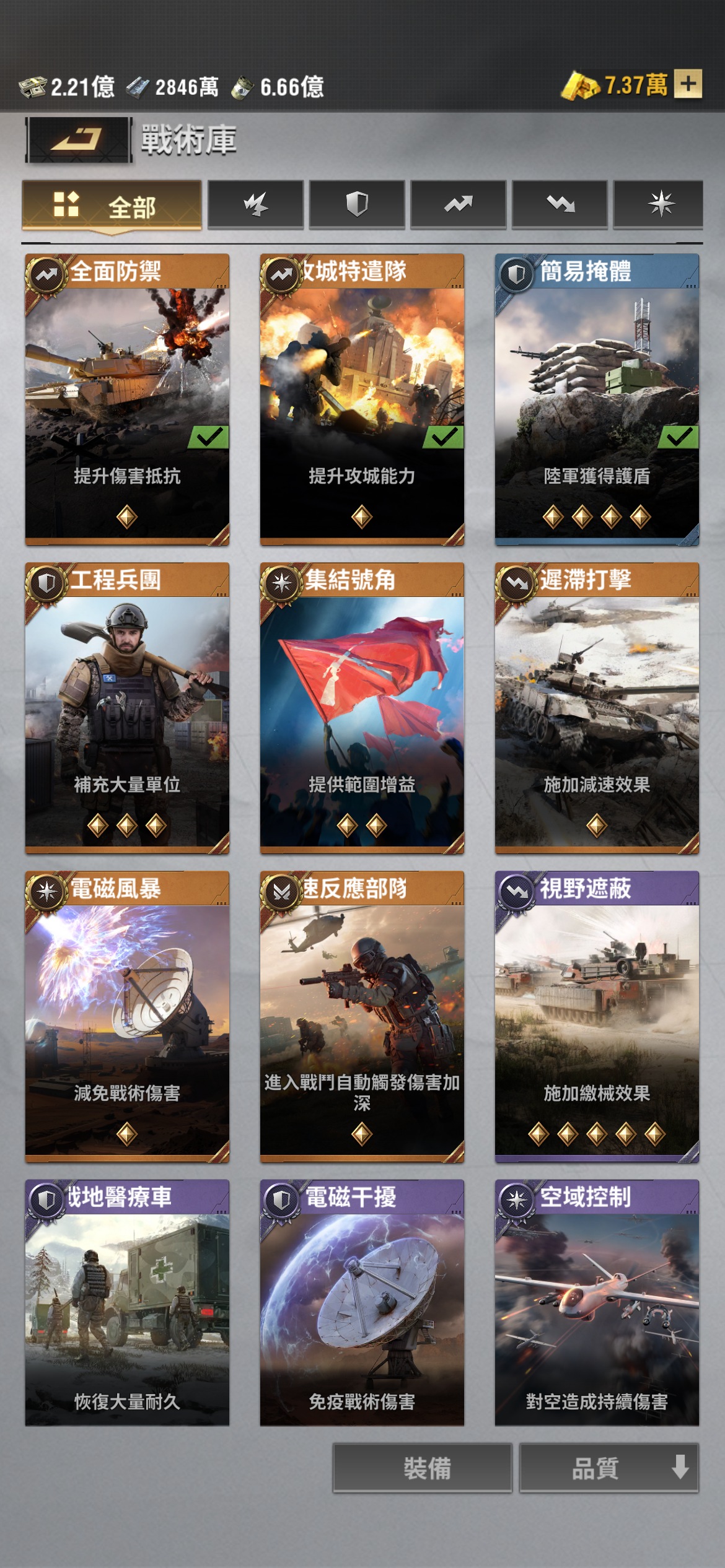Open the 工程兵團 tactic card
The height and width of the screenshot is (1568, 725).
tap(127, 708)
